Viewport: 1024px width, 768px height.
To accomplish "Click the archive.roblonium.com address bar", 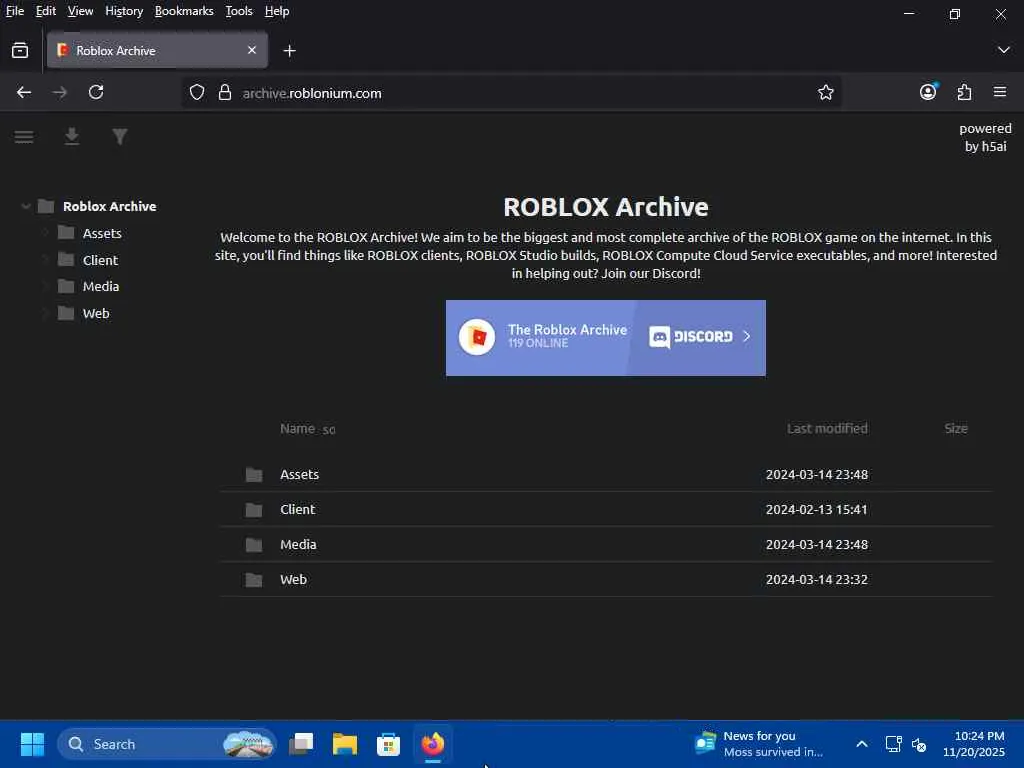I will (509, 93).
